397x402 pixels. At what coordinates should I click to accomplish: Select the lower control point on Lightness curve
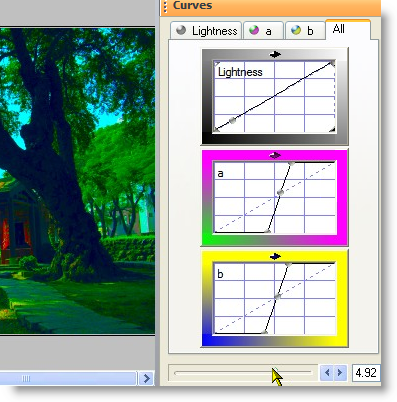[x=233, y=120]
